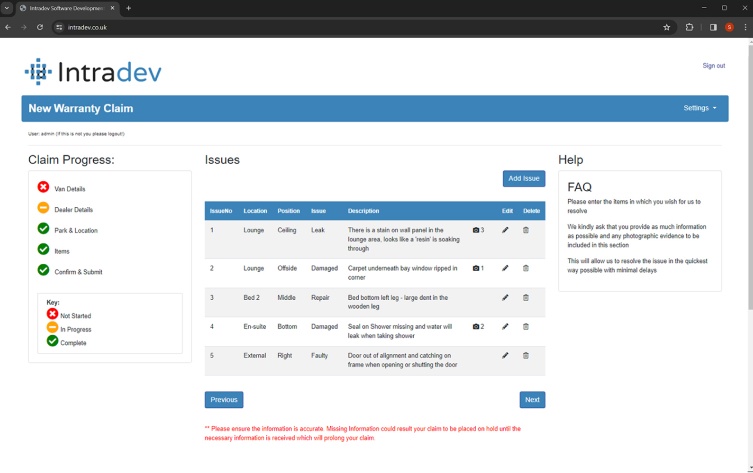
Task: Open a new browser tab
Action: click(128, 8)
